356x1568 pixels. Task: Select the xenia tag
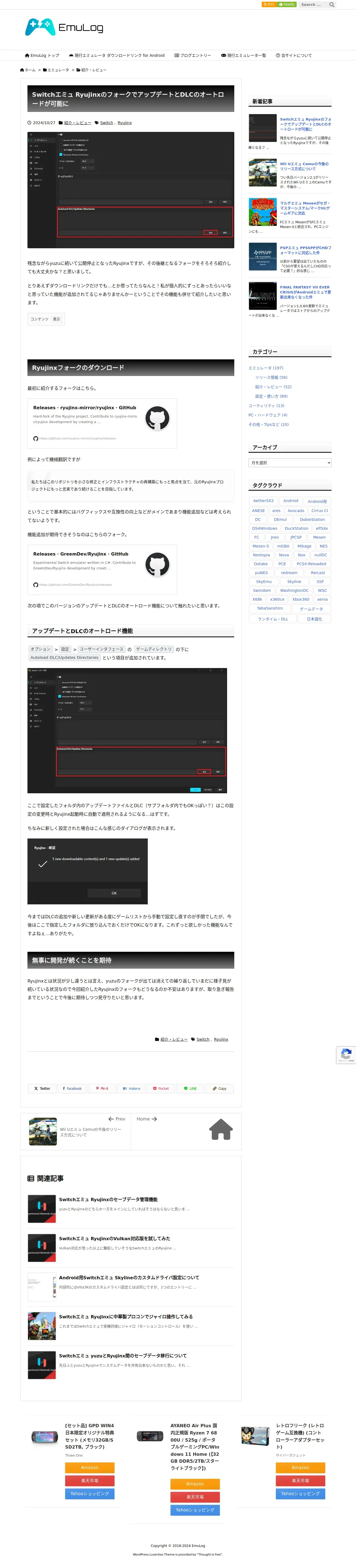322,599
